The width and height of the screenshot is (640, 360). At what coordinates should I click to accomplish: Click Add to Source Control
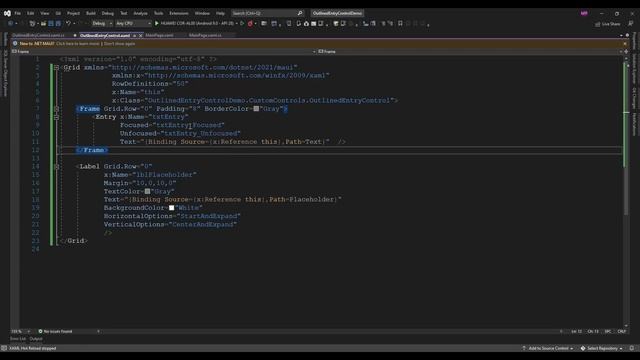click(548, 349)
